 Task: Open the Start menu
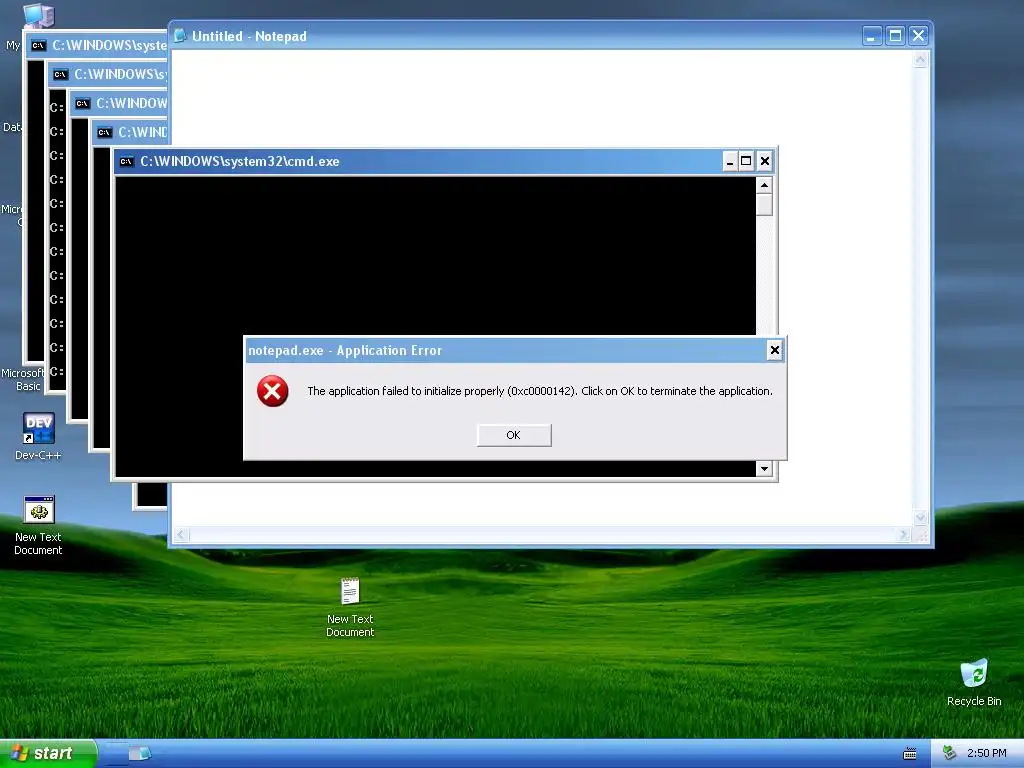tap(49, 753)
